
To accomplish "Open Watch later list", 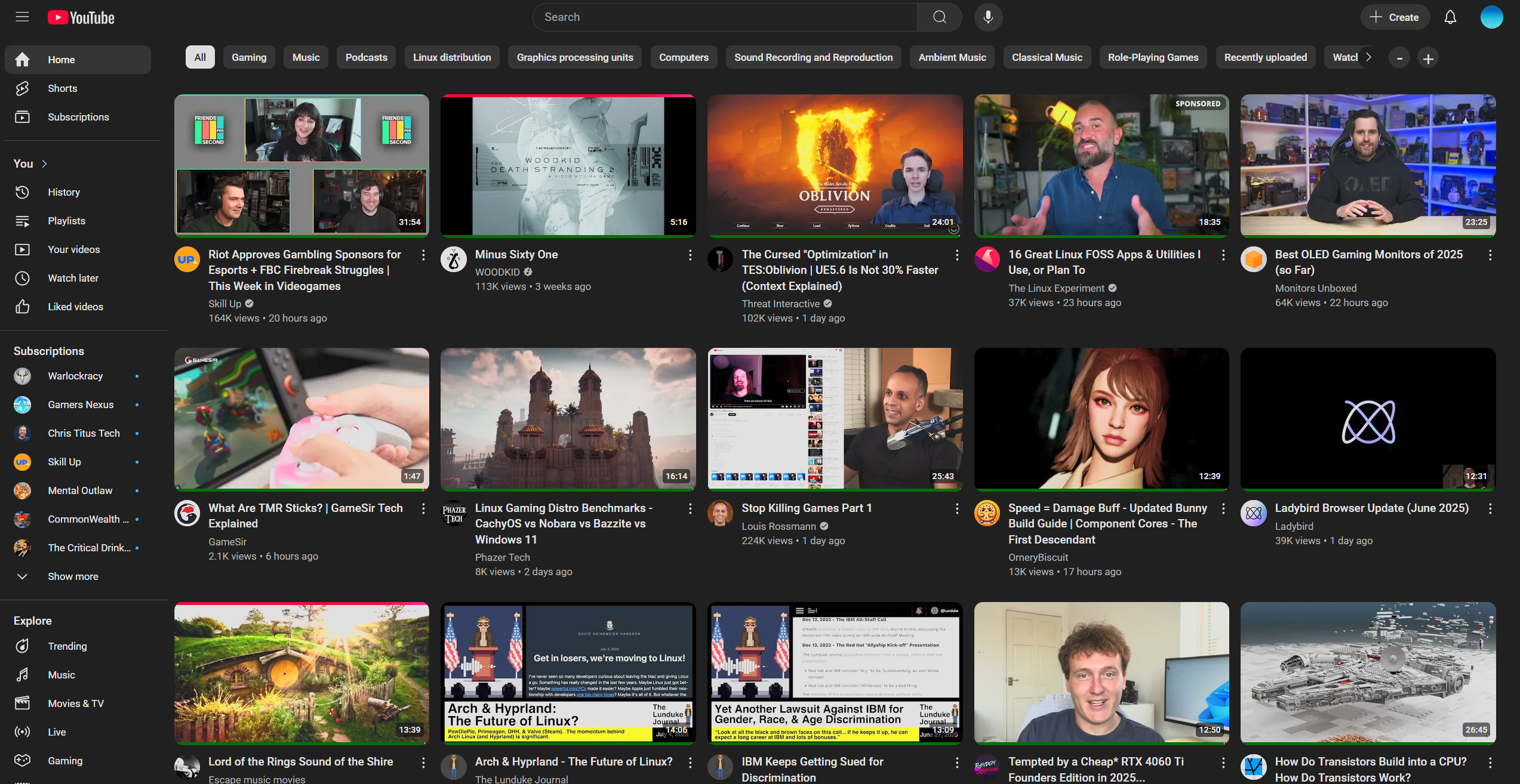I will (x=78, y=278).
